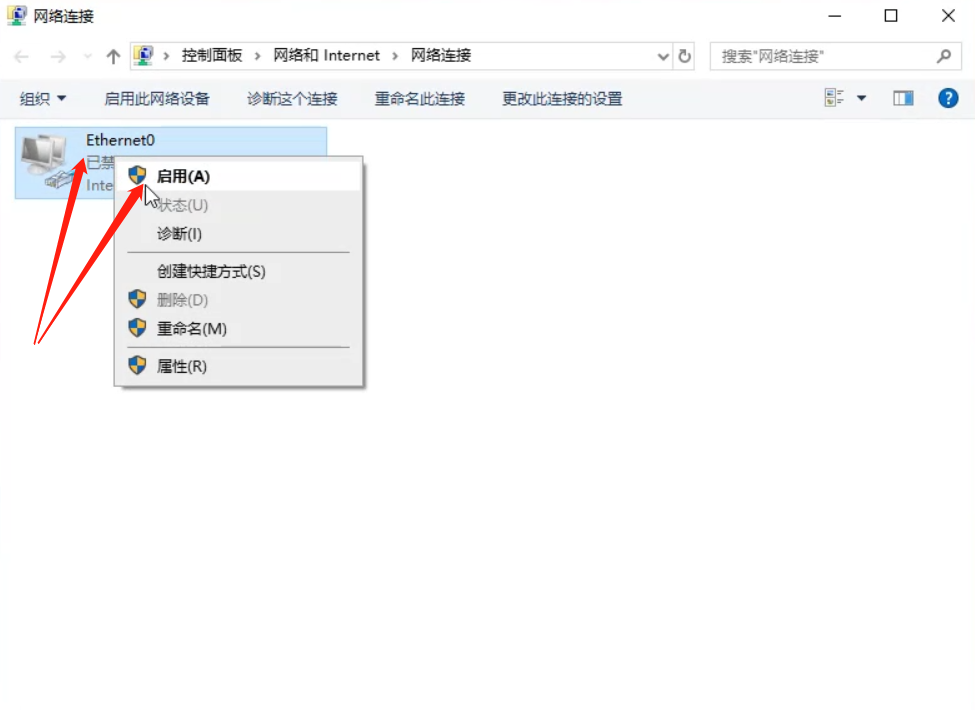Expand the view options dropdown arrow

pyautogui.click(x=861, y=98)
